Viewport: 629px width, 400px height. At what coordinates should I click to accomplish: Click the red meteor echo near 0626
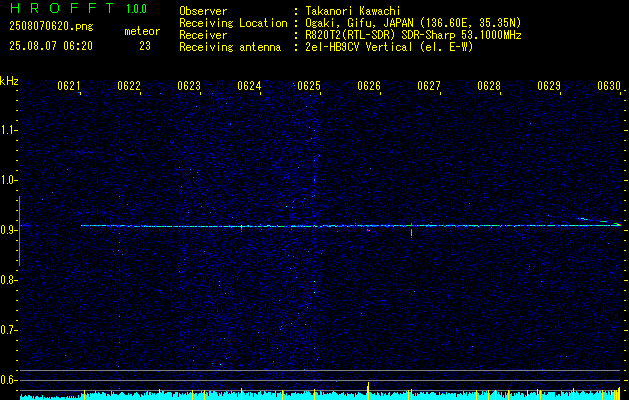coord(368,230)
